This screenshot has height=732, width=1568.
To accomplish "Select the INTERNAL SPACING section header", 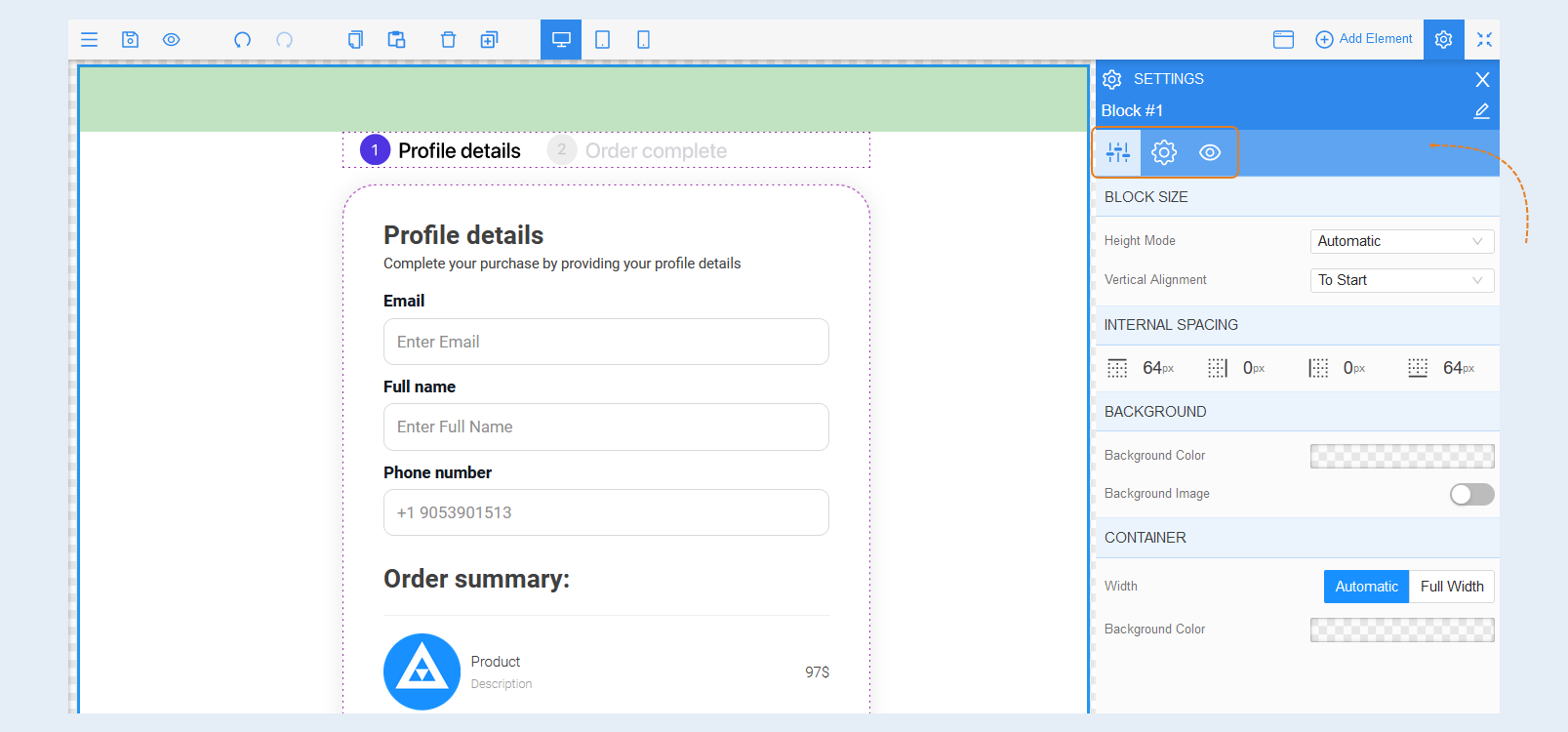I will pyautogui.click(x=1298, y=325).
